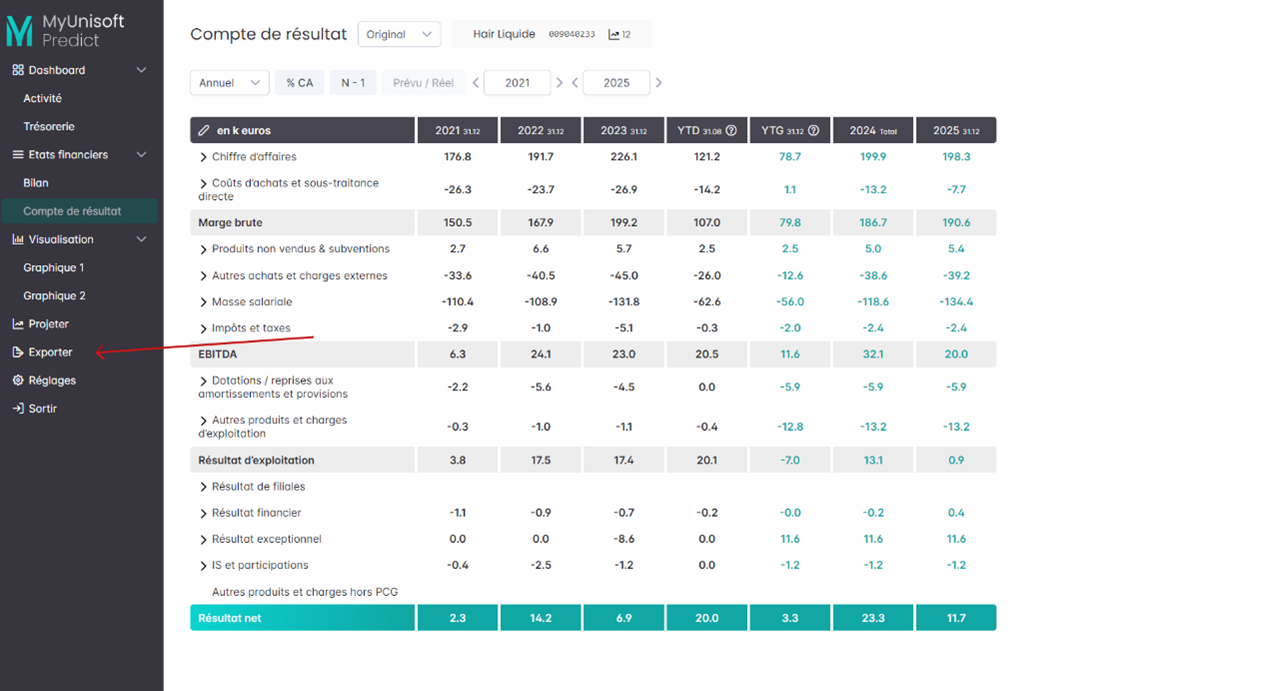Go to next start year arrow after 2021
This screenshot has height=691, width=1268.
coord(559,83)
